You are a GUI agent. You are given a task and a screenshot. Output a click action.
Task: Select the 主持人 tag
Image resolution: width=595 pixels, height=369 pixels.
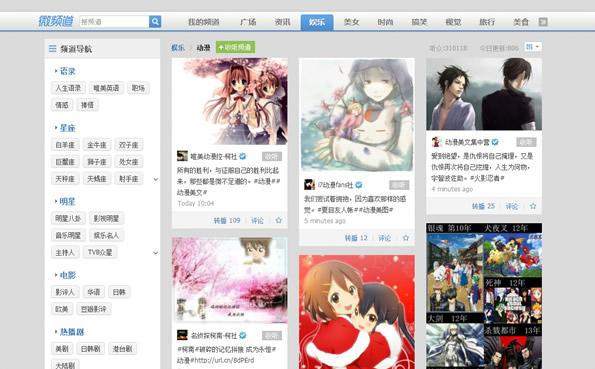click(x=65, y=252)
